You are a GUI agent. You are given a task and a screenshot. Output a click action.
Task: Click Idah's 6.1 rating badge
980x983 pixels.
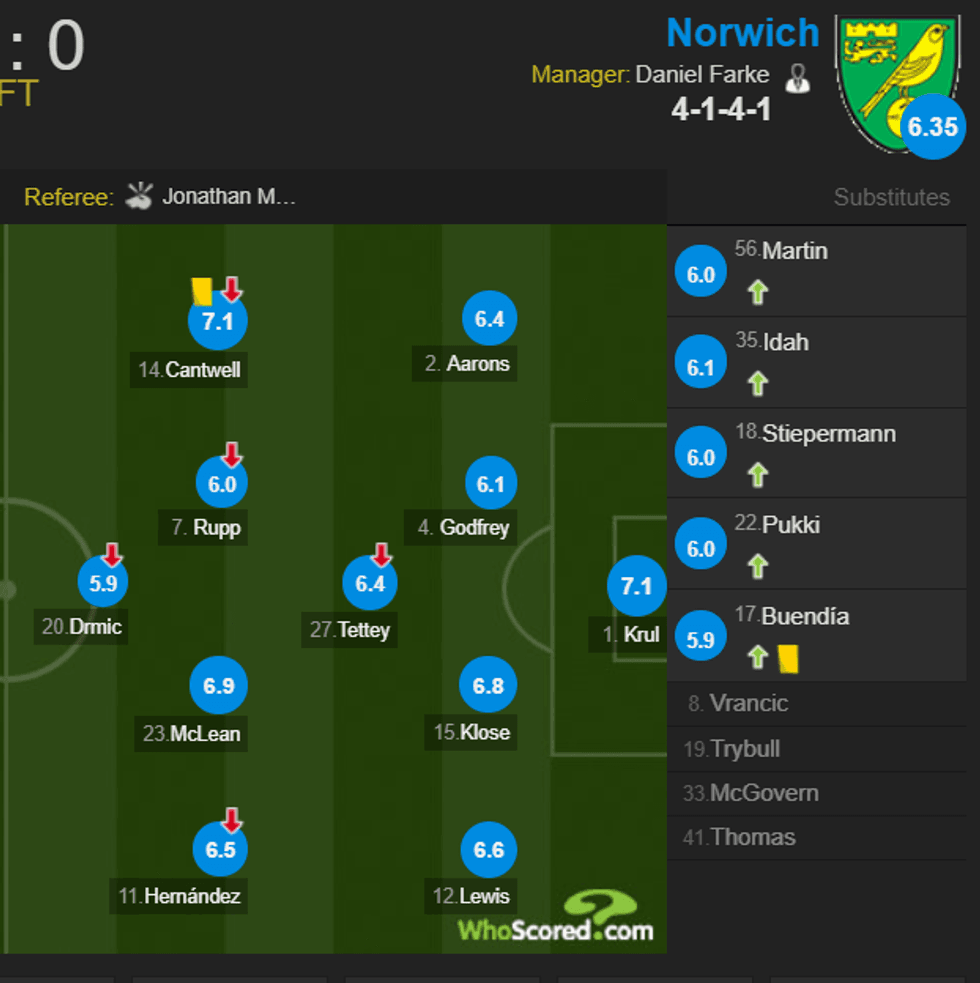pyautogui.click(x=701, y=367)
